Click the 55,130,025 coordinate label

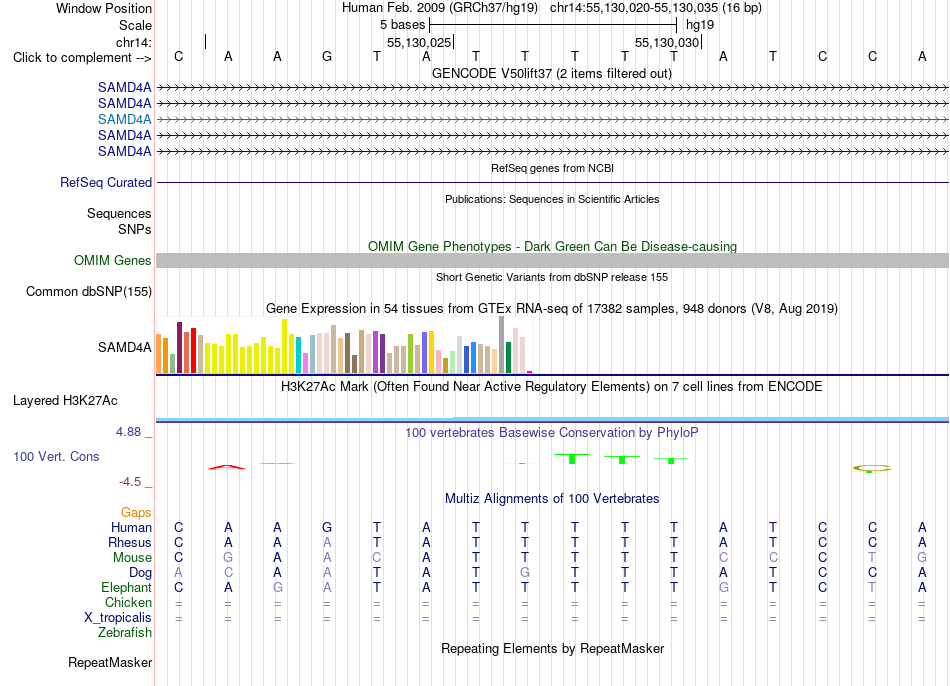pyautogui.click(x=419, y=42)
